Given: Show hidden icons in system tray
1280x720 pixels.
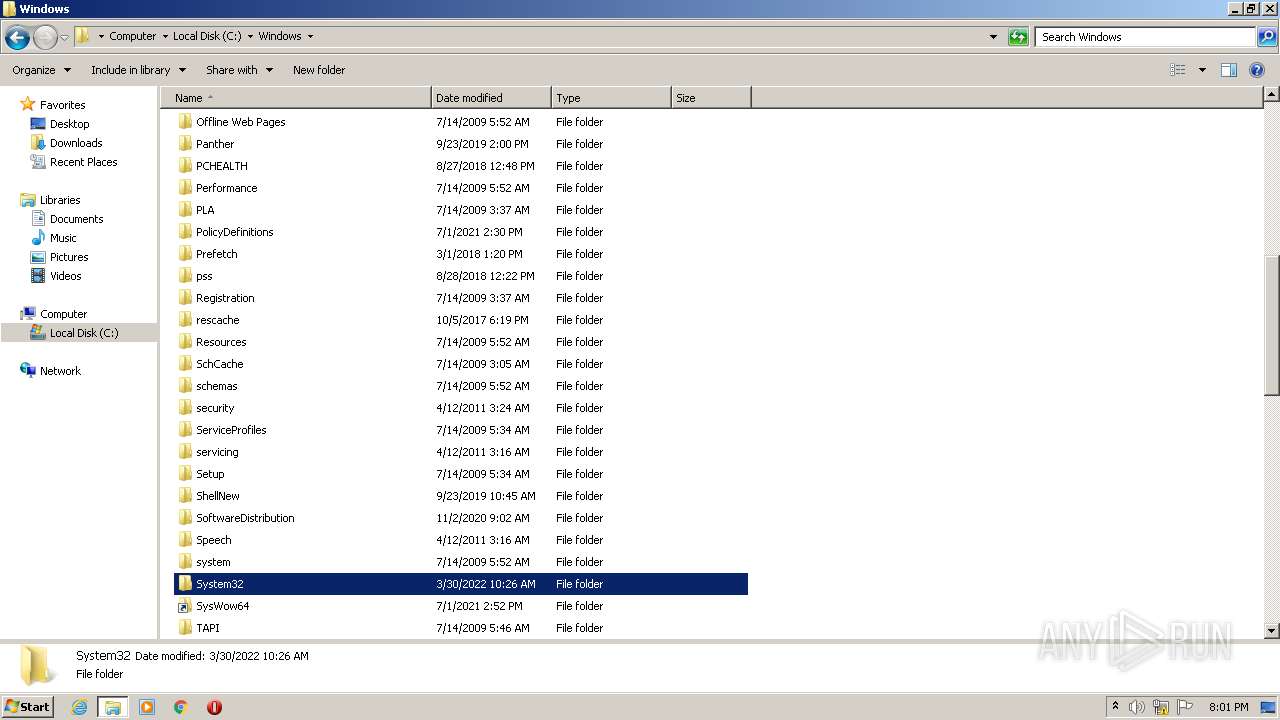Looking at the screenshot, I should tap(1116, 707).
